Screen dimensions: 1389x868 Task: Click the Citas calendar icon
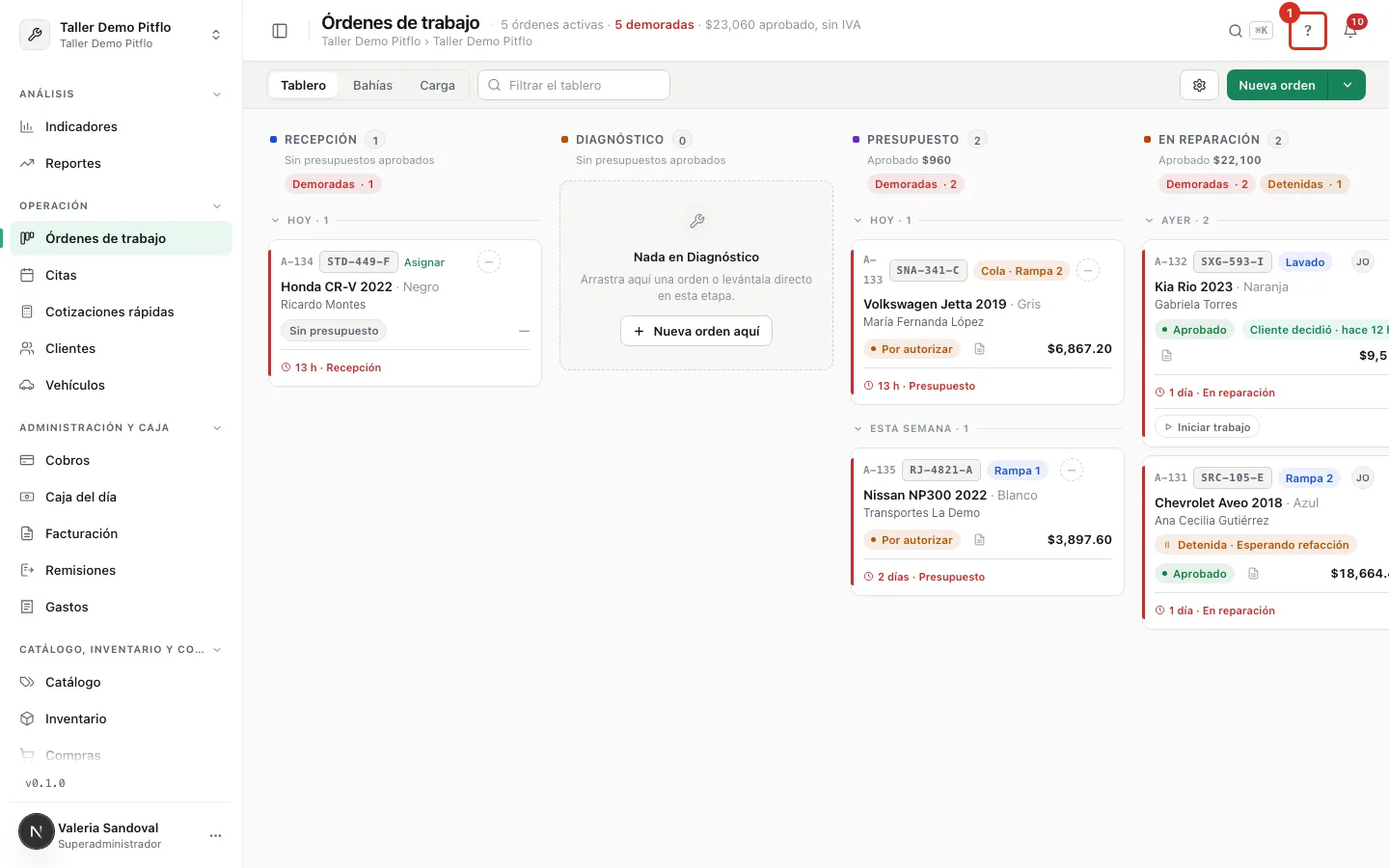point(27,275)
